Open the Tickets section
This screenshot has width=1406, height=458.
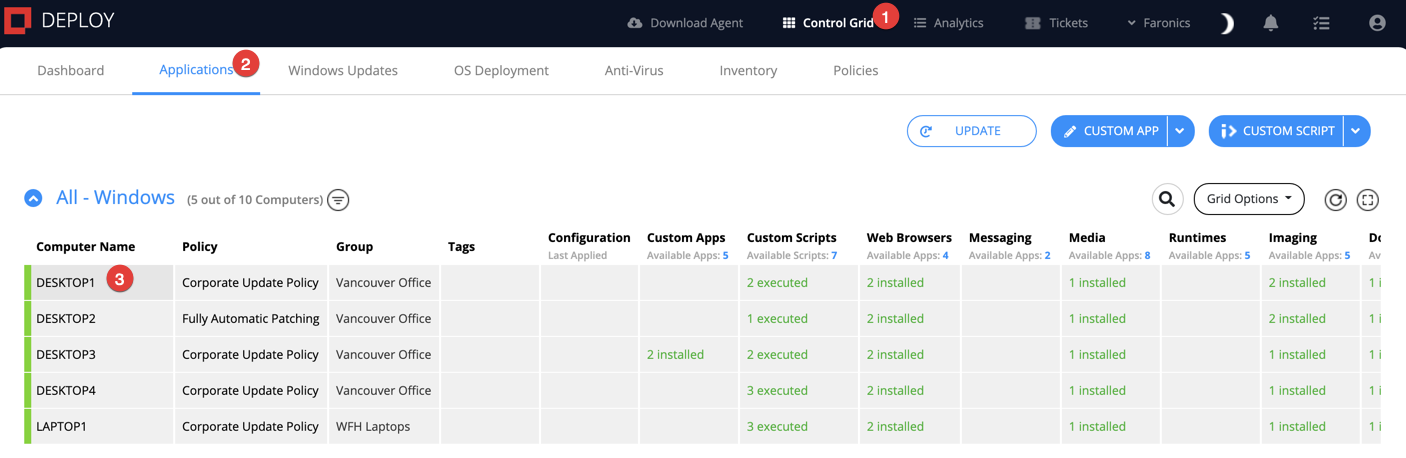[x=1056, y=23]
